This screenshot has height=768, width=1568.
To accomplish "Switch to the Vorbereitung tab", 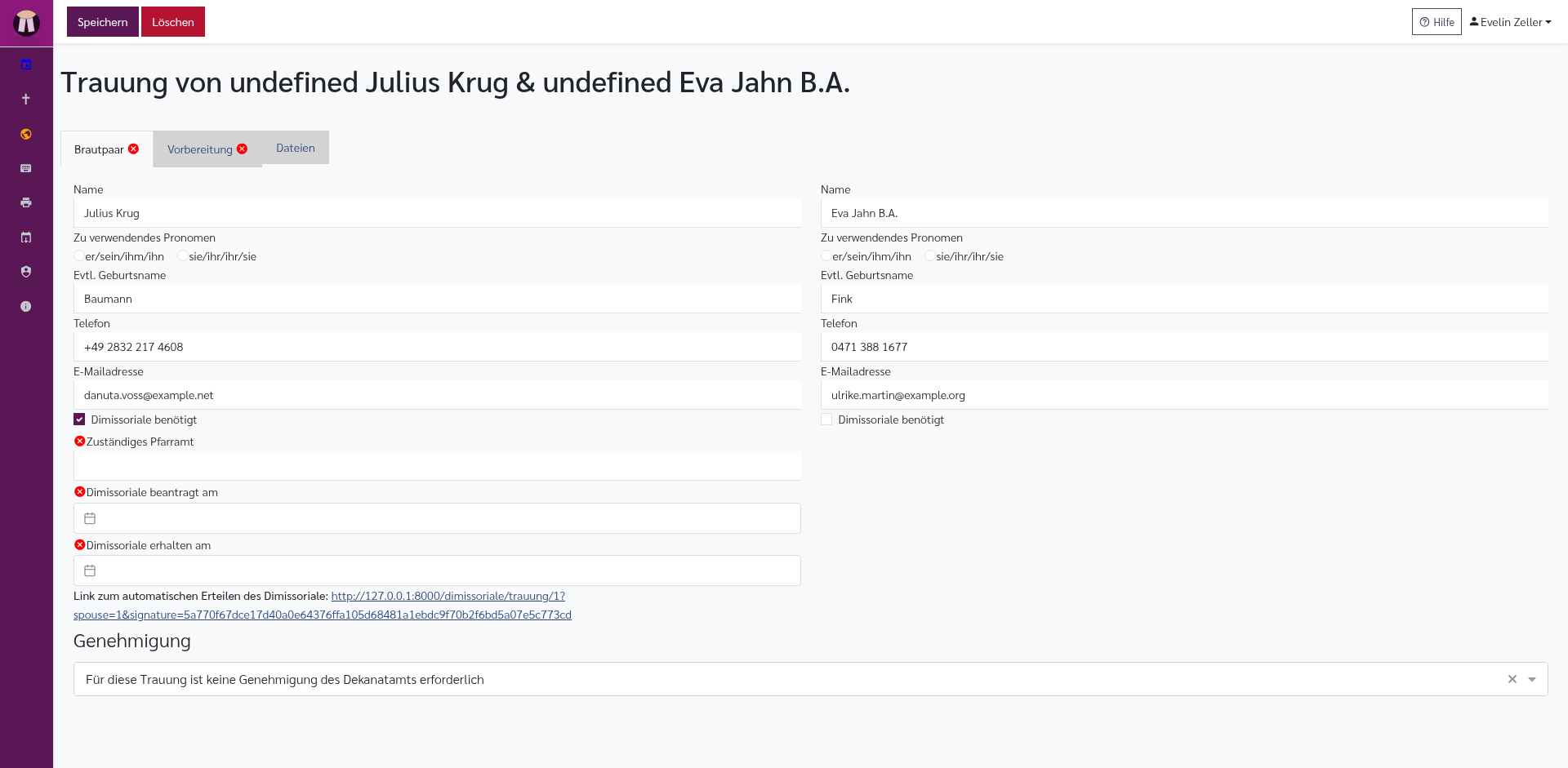I will coord(207,149).
